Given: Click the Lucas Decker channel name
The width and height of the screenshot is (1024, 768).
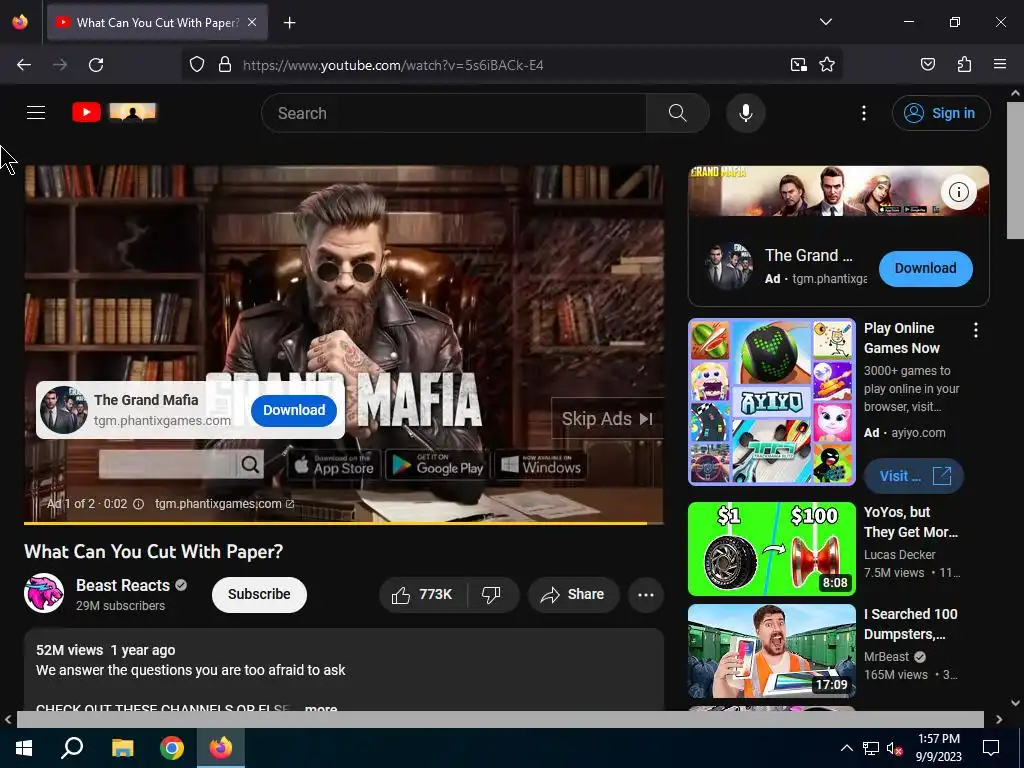Looking at the screenshot, I should pos(899,554).
